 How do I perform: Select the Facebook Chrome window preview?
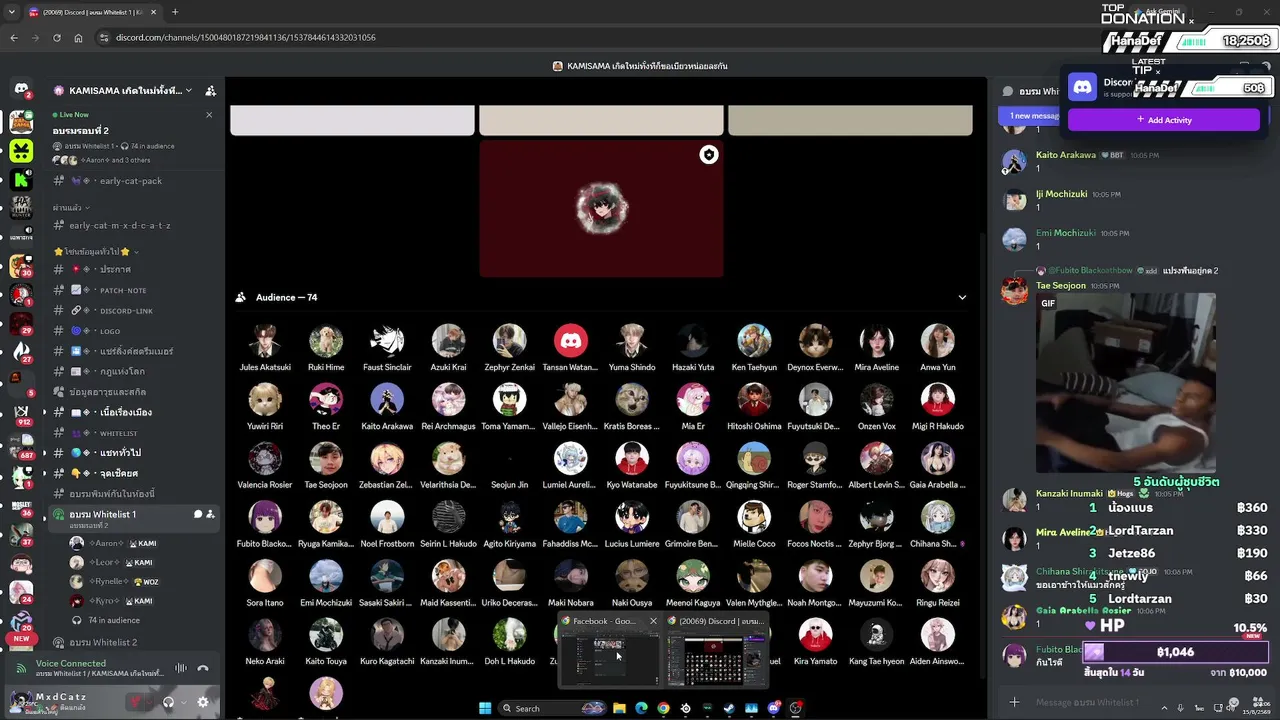coord(609,651)
